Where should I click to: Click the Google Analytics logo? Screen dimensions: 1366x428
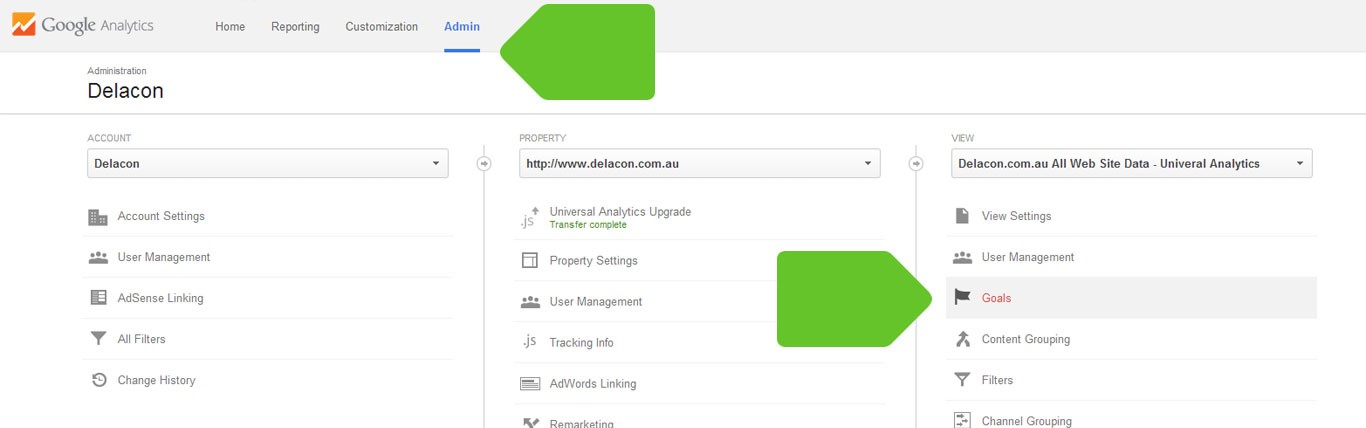click(83, 25)
